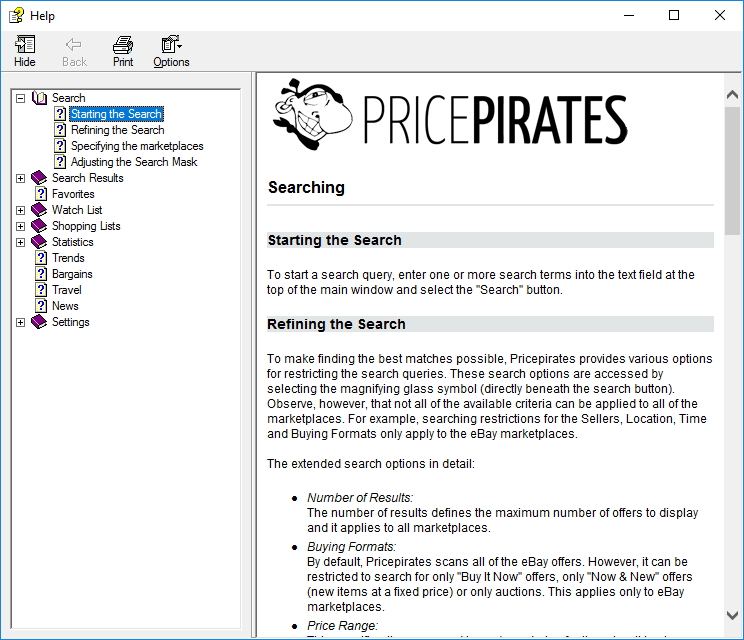This screenshot has width=744, height=640.
Task: Select the Settings book label
Action: pyautogui.click(x=71, y=322)
